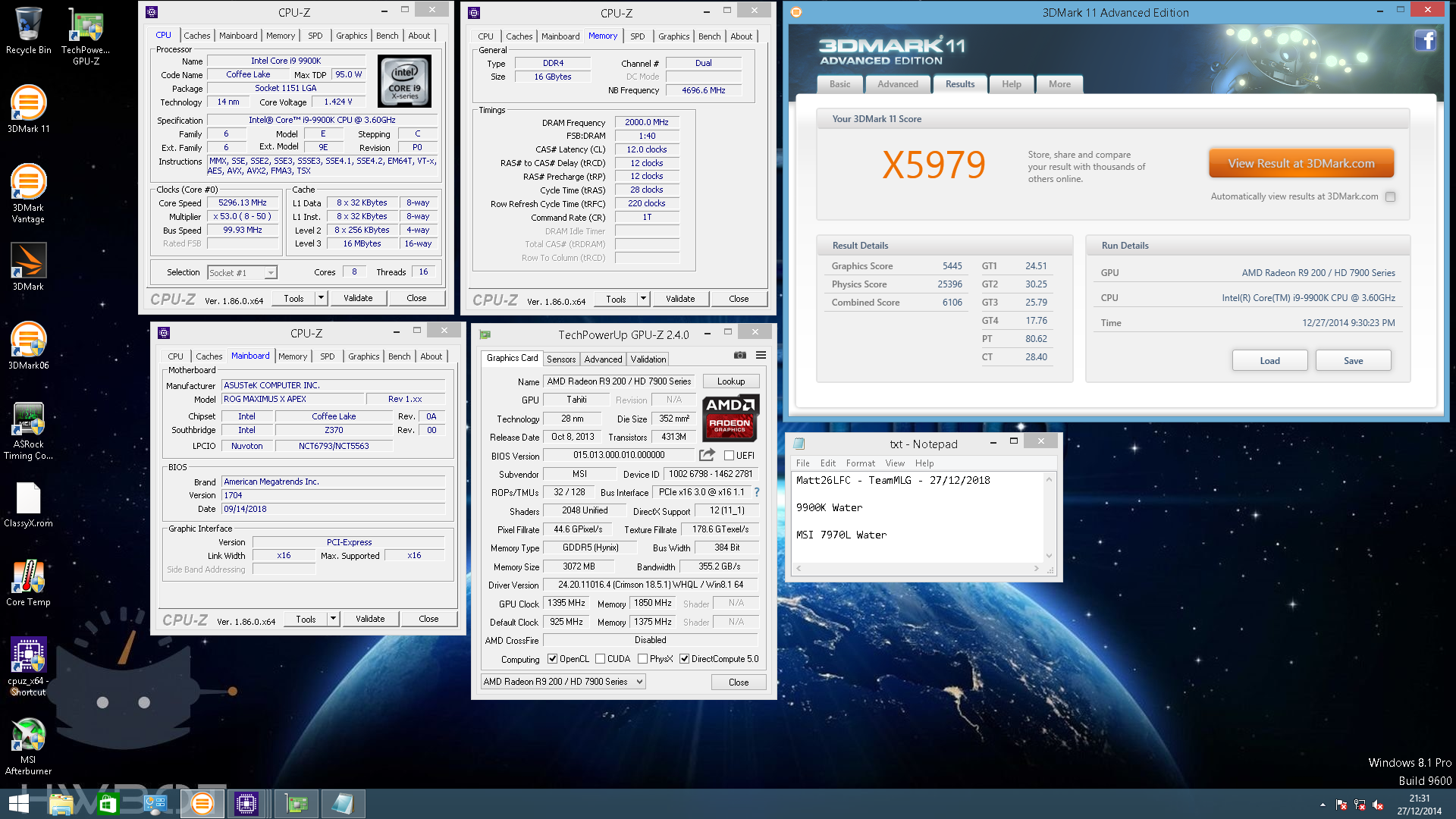Open the Advanced tab in 3DMark 11

click(898, 84)
